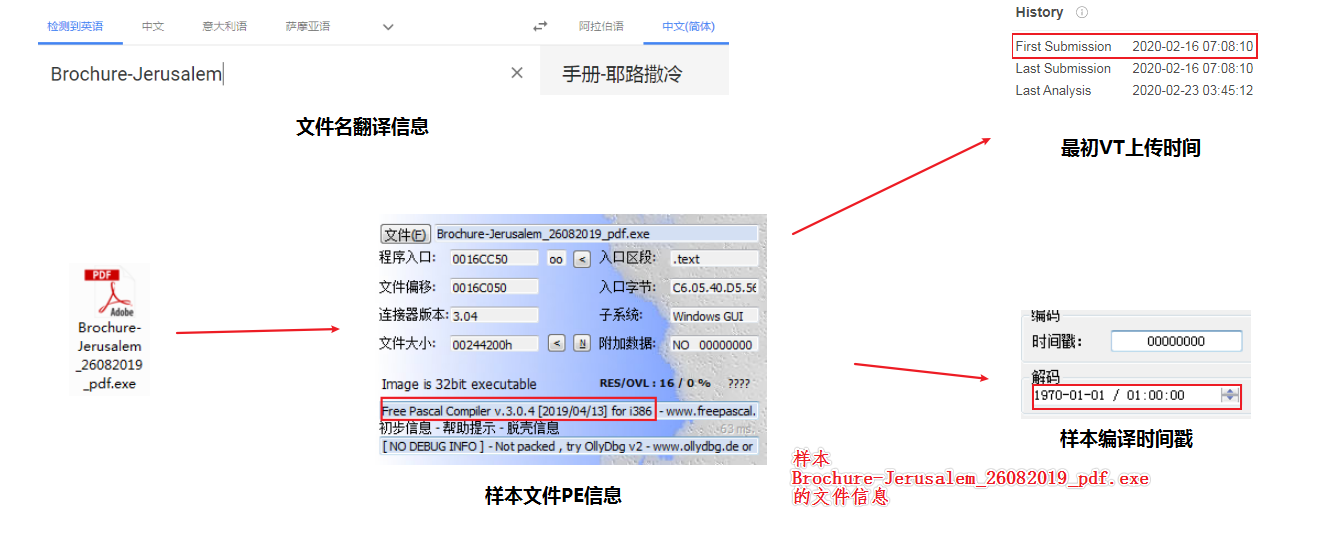
Task: Select 阿拉伯语 as target language
Action: coord(601,27)
